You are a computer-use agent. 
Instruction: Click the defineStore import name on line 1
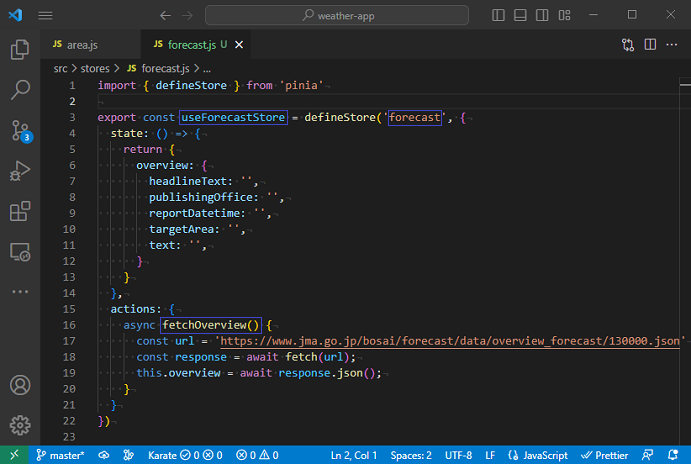191,85
